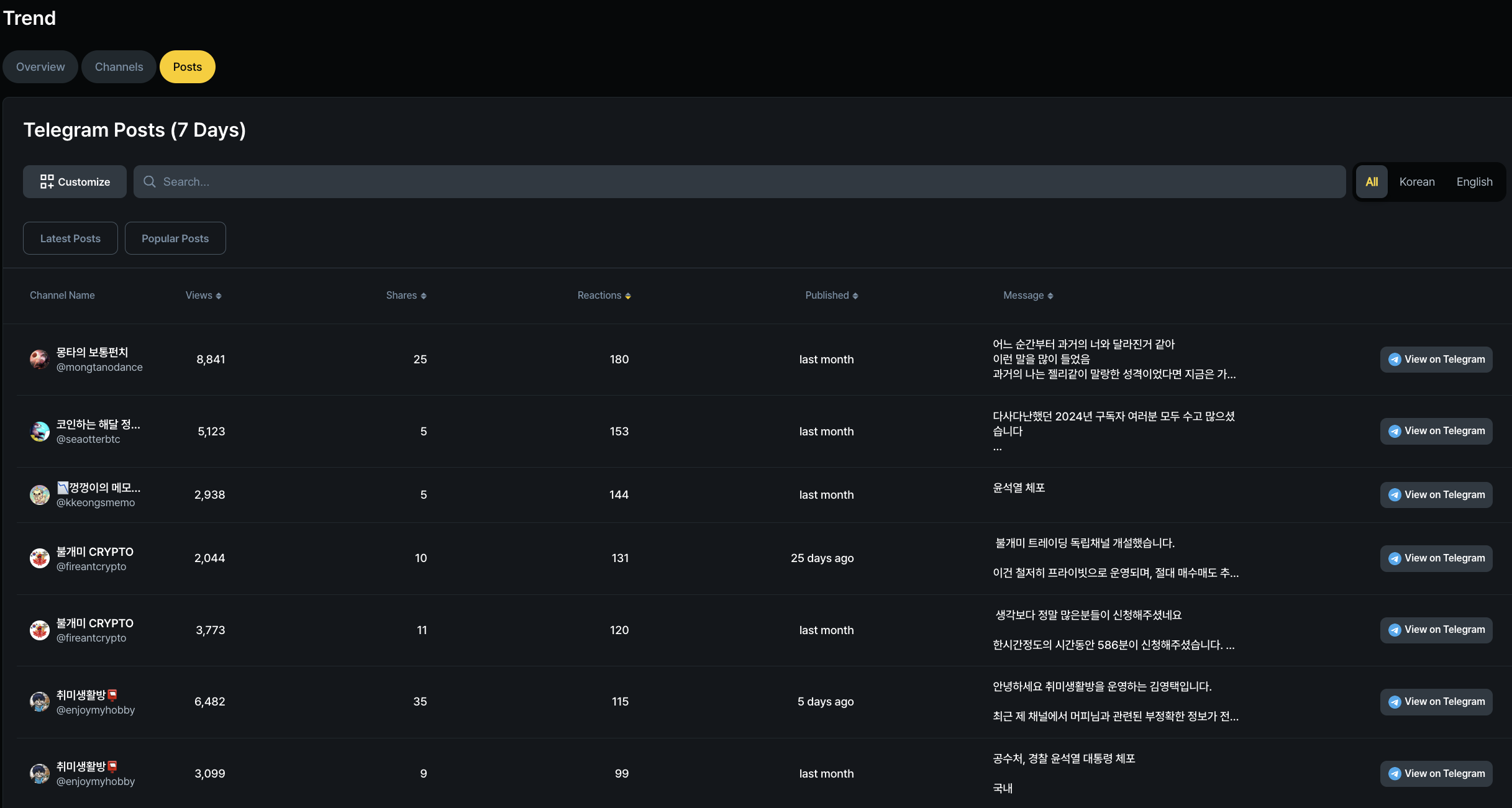Sort by Reactions column arrows
Screen dimensions: 1512x808
(x=628, y=296)
